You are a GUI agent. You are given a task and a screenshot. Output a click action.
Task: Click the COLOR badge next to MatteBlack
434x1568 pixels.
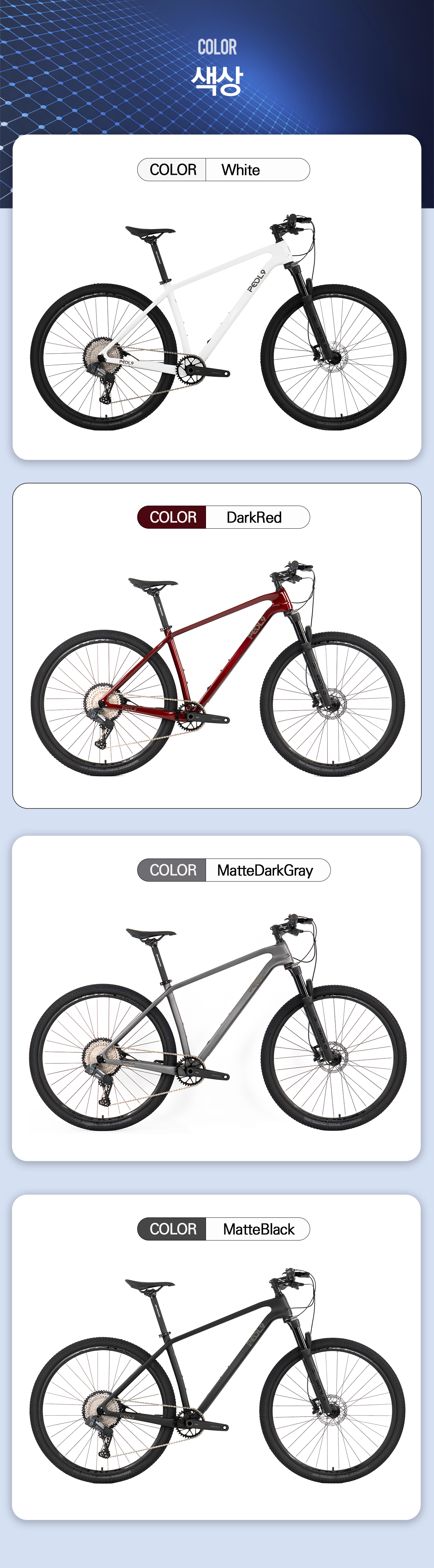tap(172, 1229)
